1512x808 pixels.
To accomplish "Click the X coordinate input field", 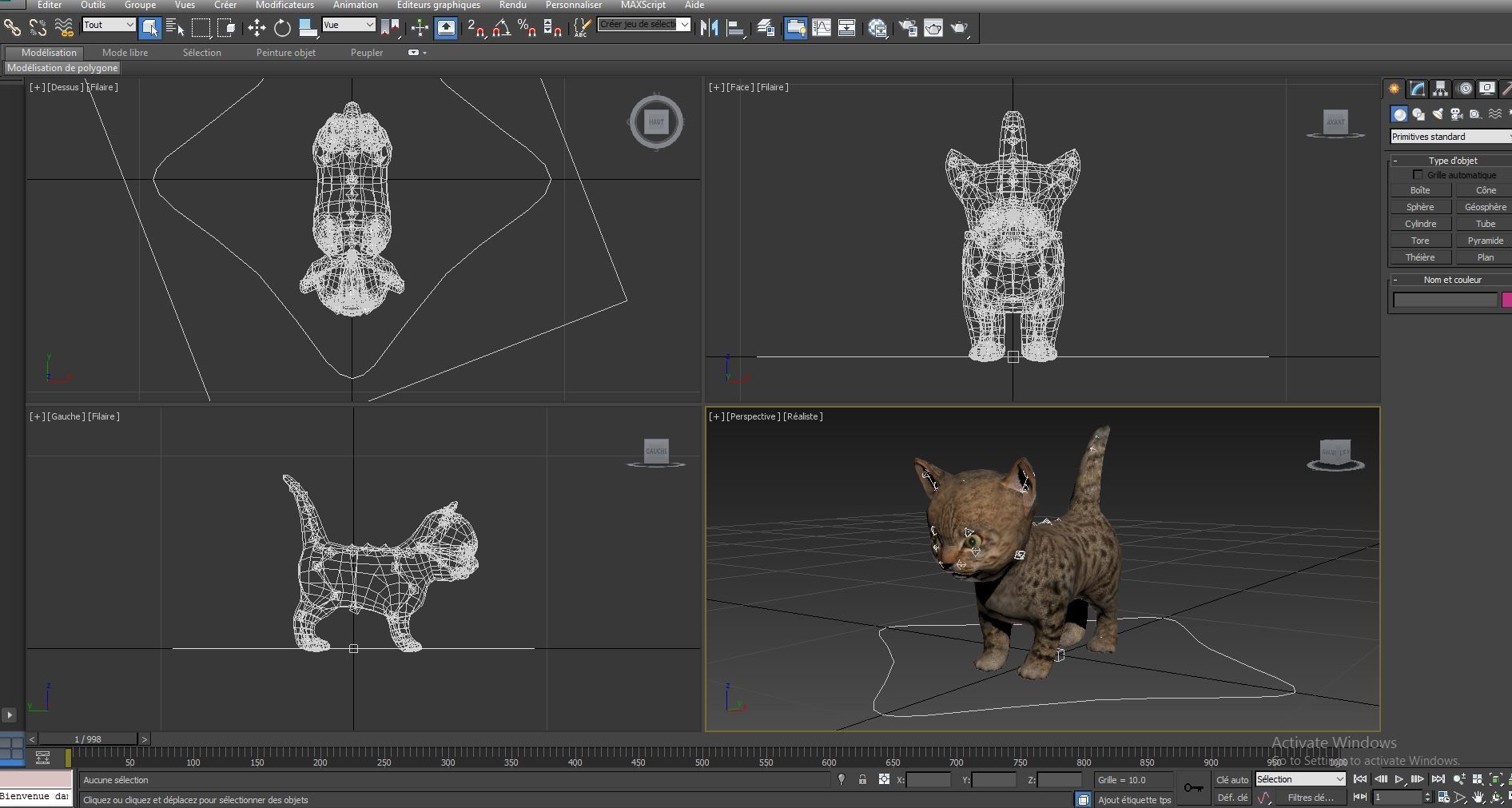I will (x=929, y=780).
